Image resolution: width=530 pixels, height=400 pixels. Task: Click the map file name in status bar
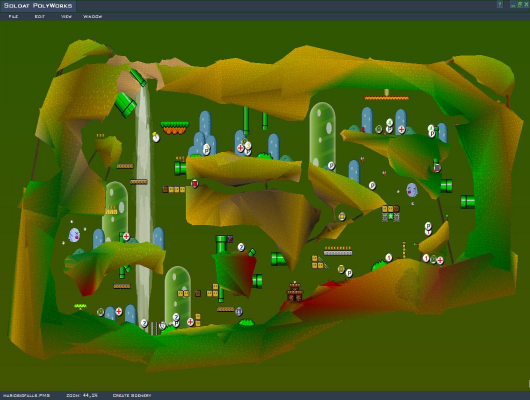[x=26, y=395]
